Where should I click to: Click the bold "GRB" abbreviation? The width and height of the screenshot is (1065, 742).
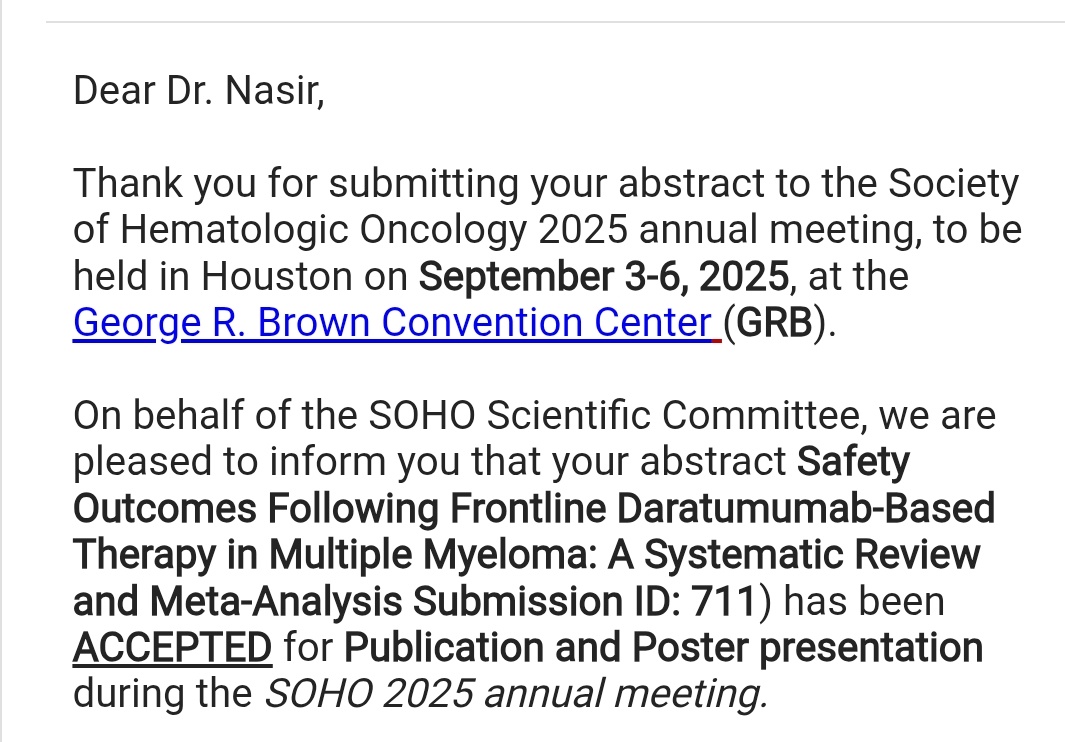click(x=774, y=322)
